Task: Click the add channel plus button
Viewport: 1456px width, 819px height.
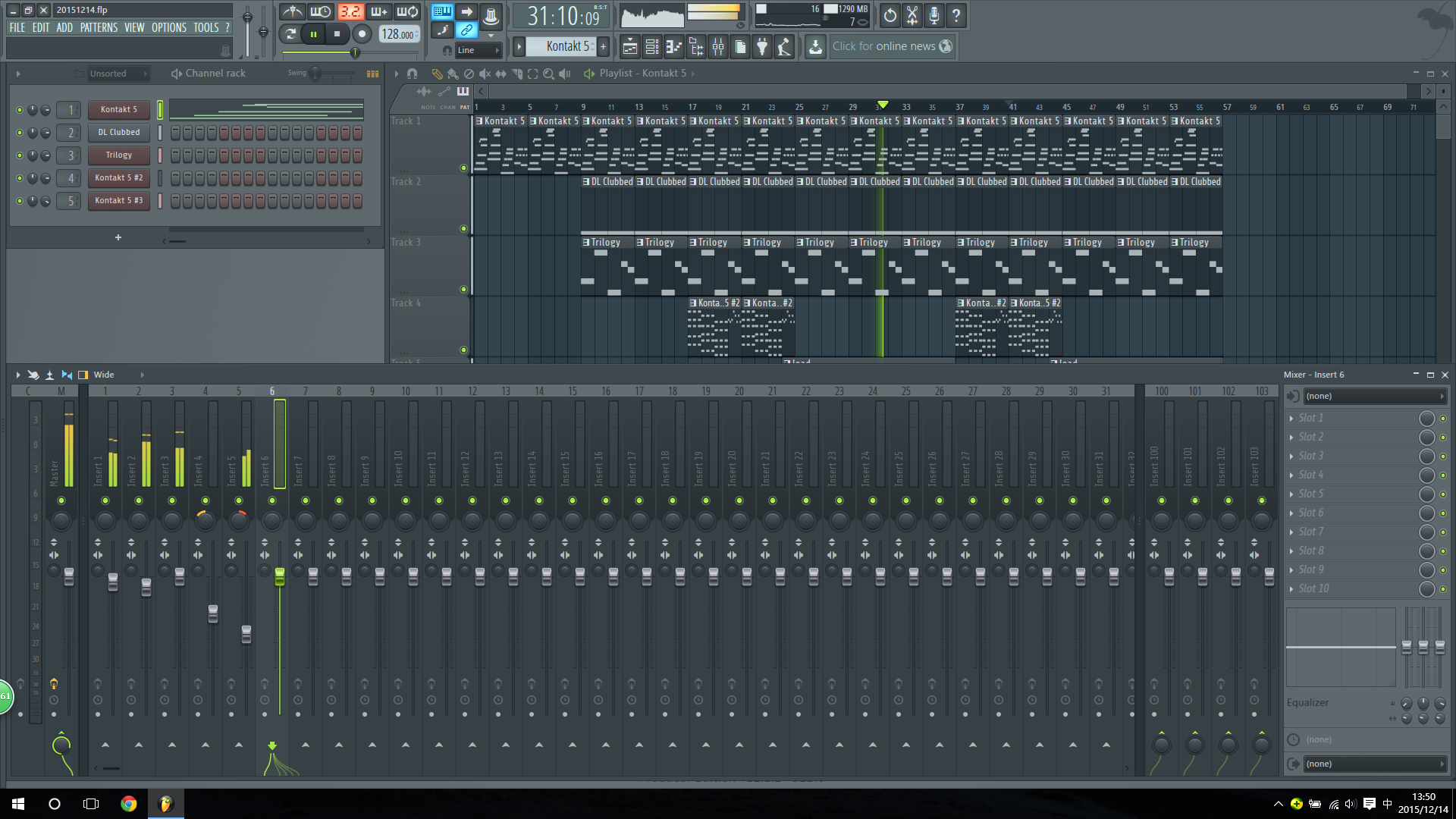Action: tap(118, 238)
